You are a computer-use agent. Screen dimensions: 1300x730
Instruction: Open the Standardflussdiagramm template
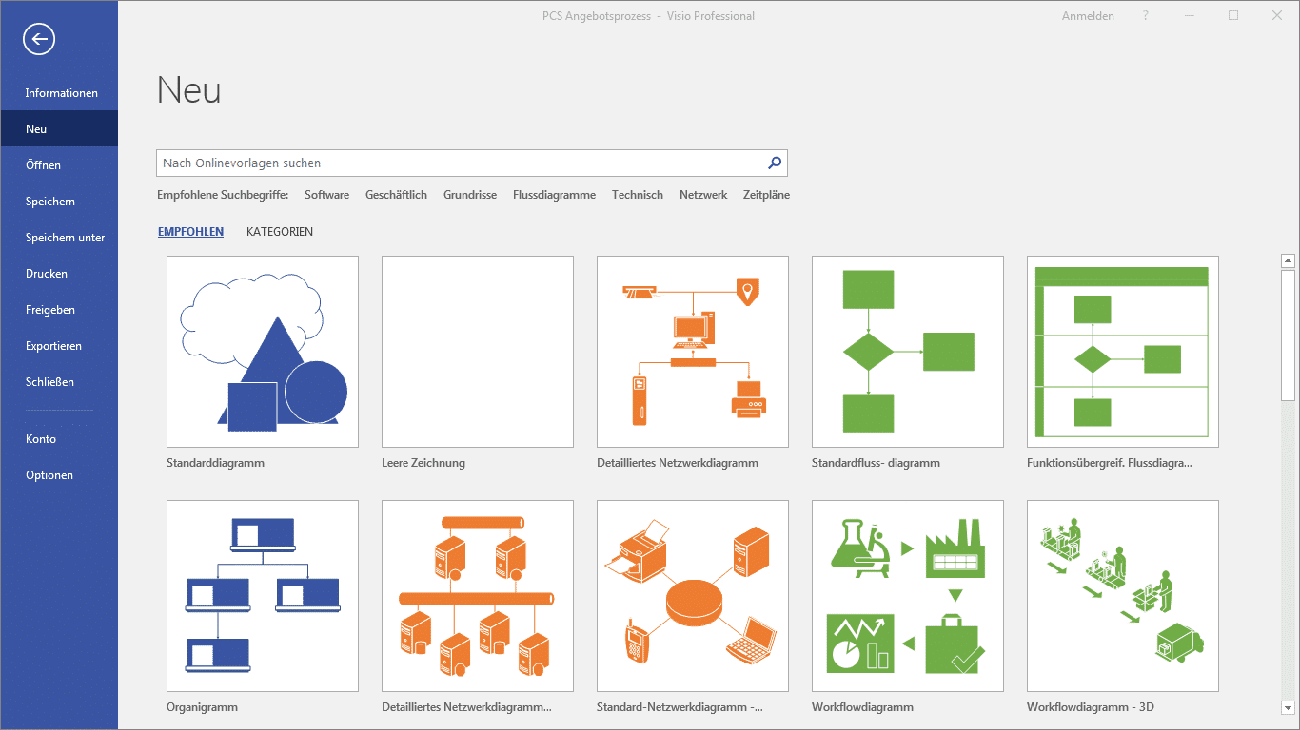point(907,351)
